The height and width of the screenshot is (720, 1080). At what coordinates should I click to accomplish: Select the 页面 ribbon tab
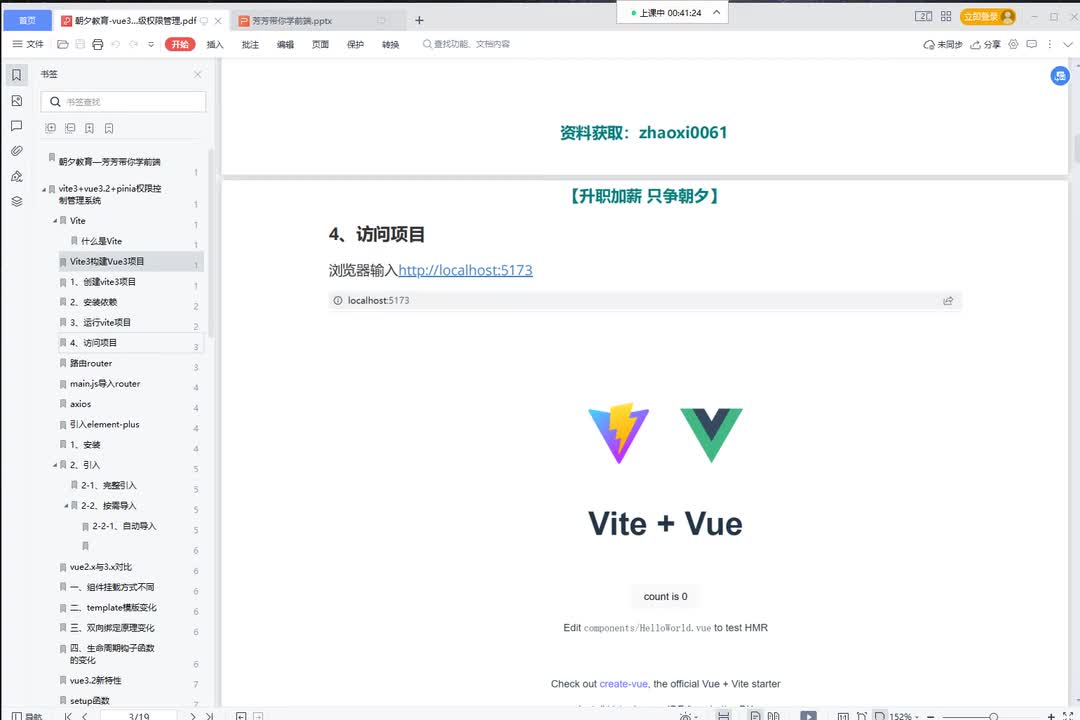point(320,44)
